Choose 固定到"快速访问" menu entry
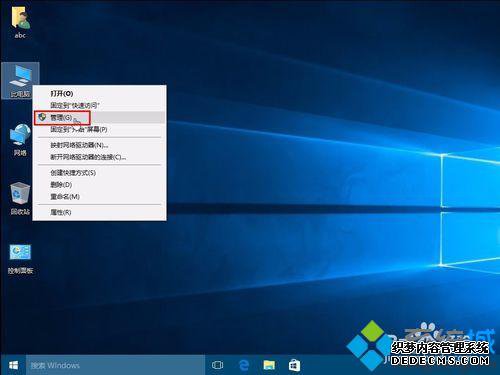The width and height of the screenshot is (500, 375). 99,106
